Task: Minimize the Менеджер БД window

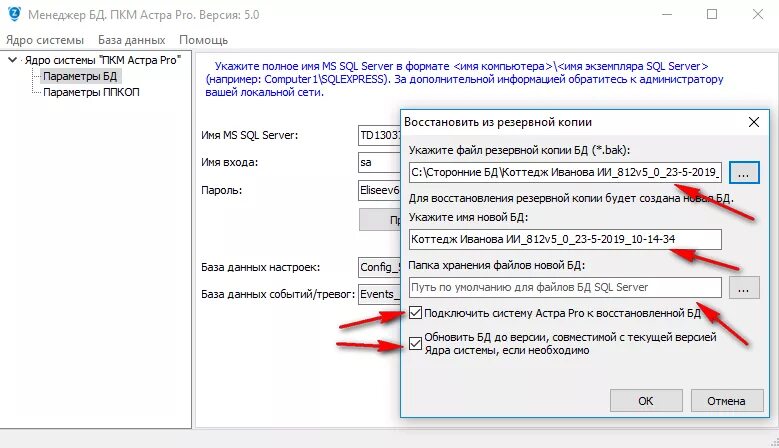Action: pos(667,14)
